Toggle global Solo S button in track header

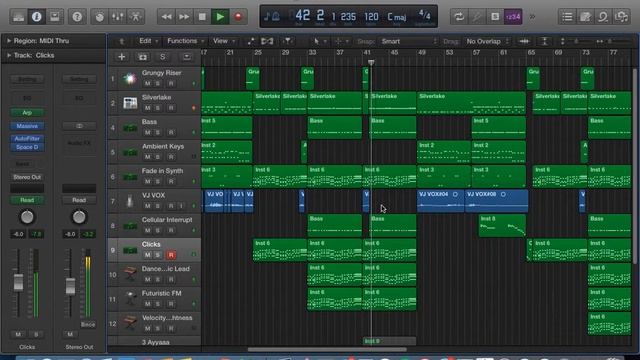162,57
